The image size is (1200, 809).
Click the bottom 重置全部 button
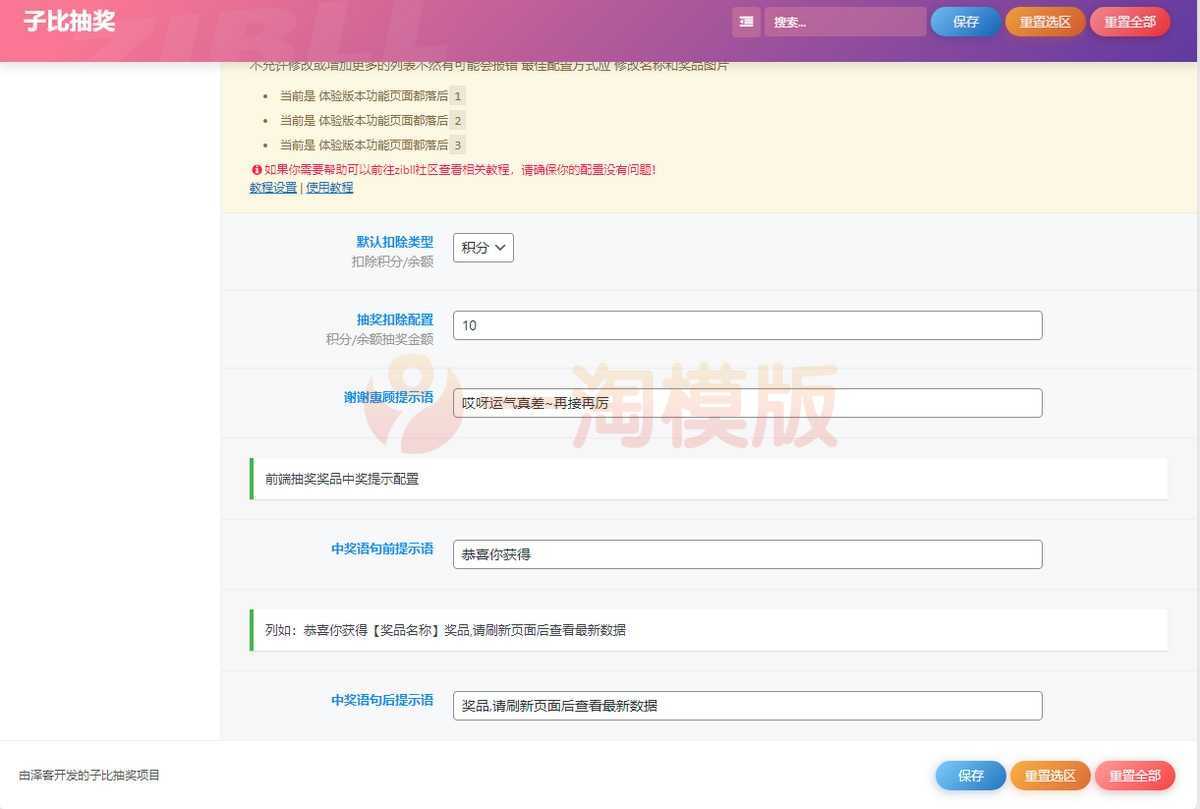(x=1135, y=775)
